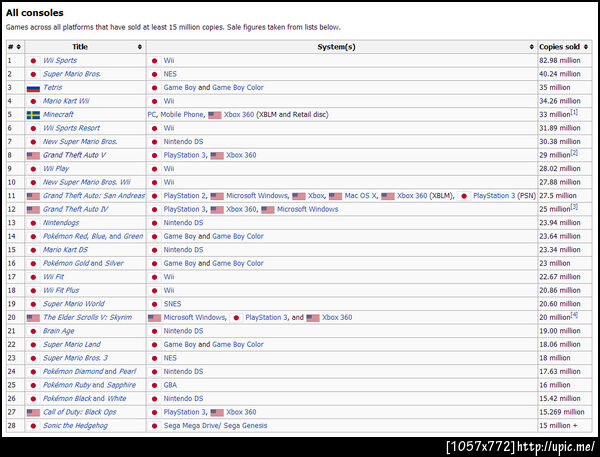Click the US flag beside GTA San Andreas title

(x=33, y=196)
